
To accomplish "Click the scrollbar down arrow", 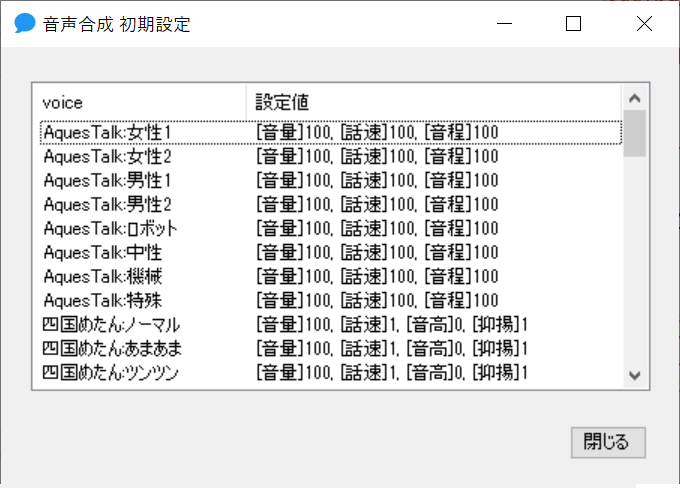I will point(634,375).
